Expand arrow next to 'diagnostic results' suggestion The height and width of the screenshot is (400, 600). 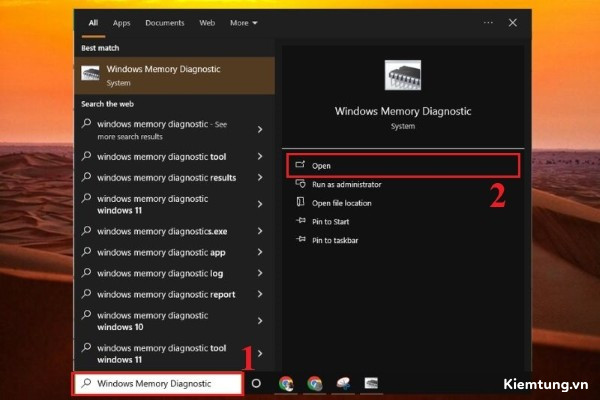pos(260,177)
